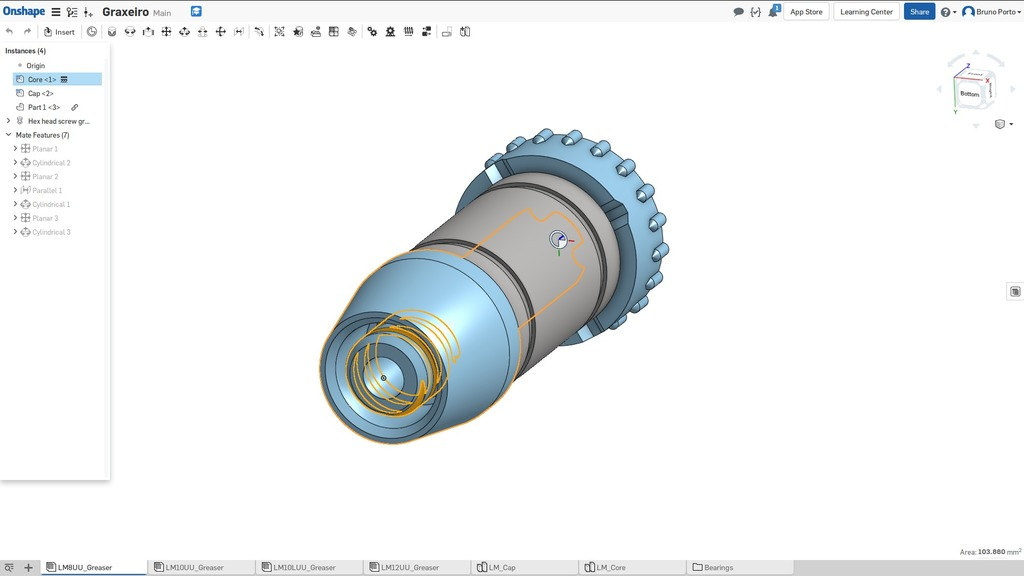Select the Fastened mate tool
1024x576 pixels.
point(112,31)
